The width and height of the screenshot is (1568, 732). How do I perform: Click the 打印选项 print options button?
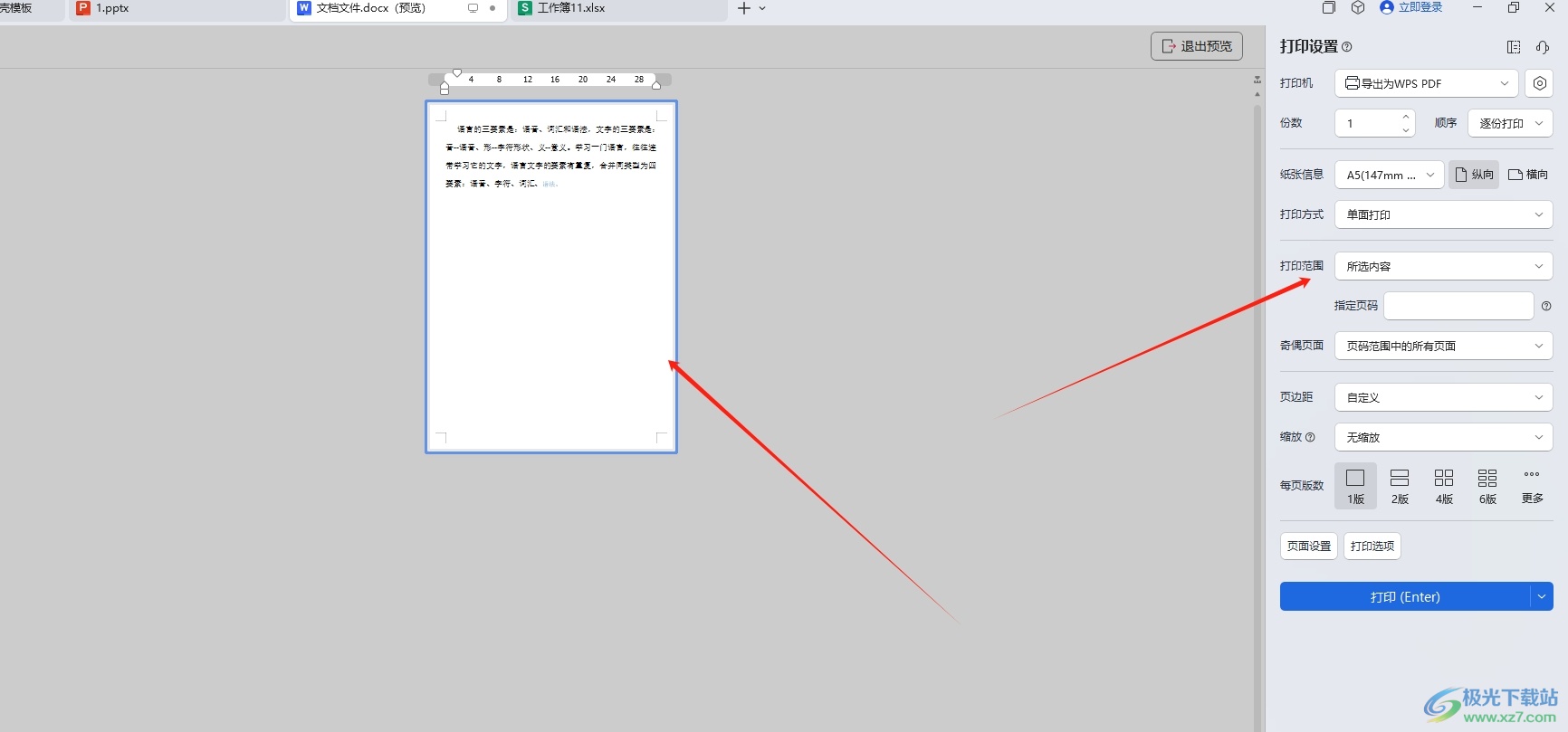click(x=1372, y=546)
